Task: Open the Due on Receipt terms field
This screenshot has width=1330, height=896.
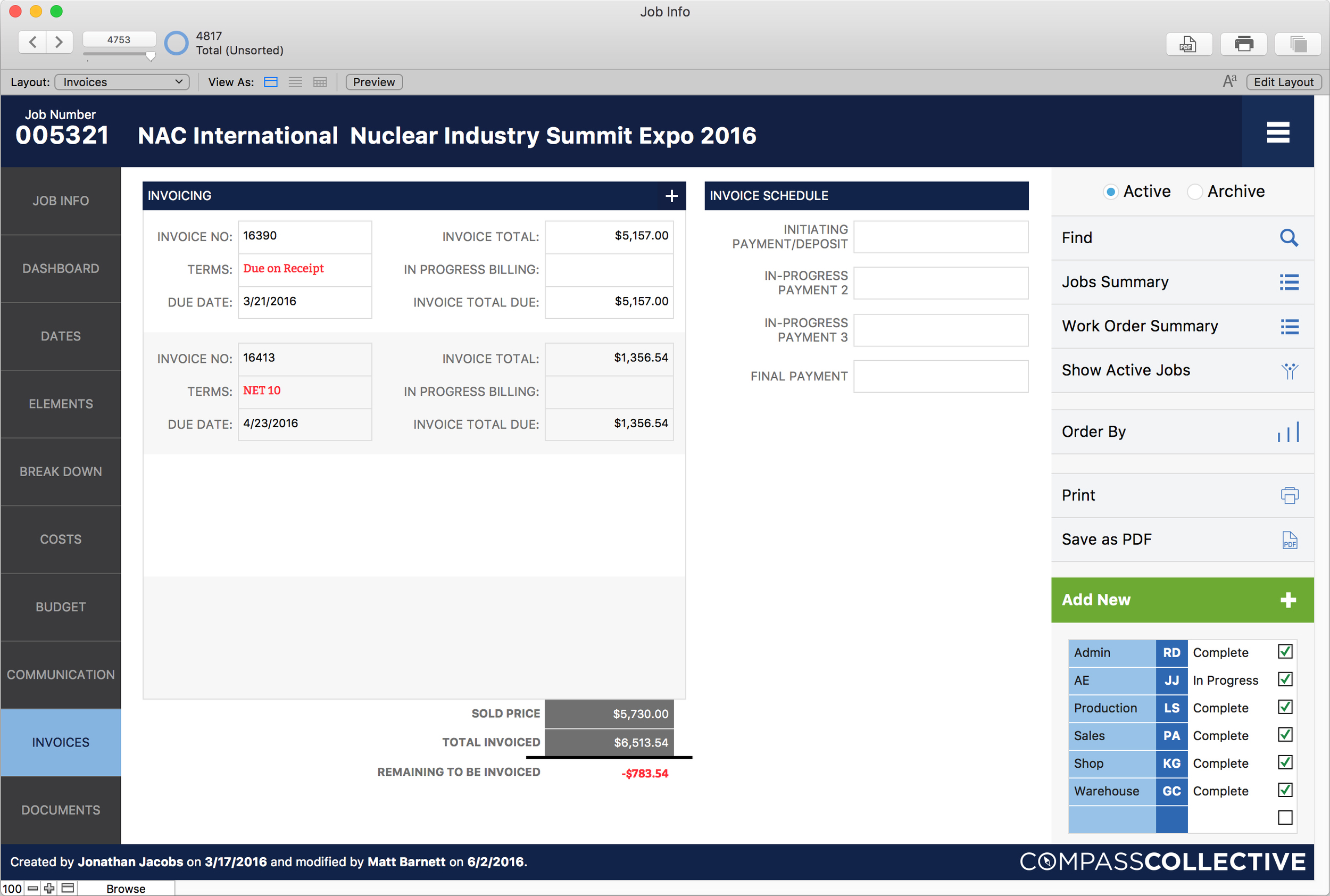Action: coord(304,269)
